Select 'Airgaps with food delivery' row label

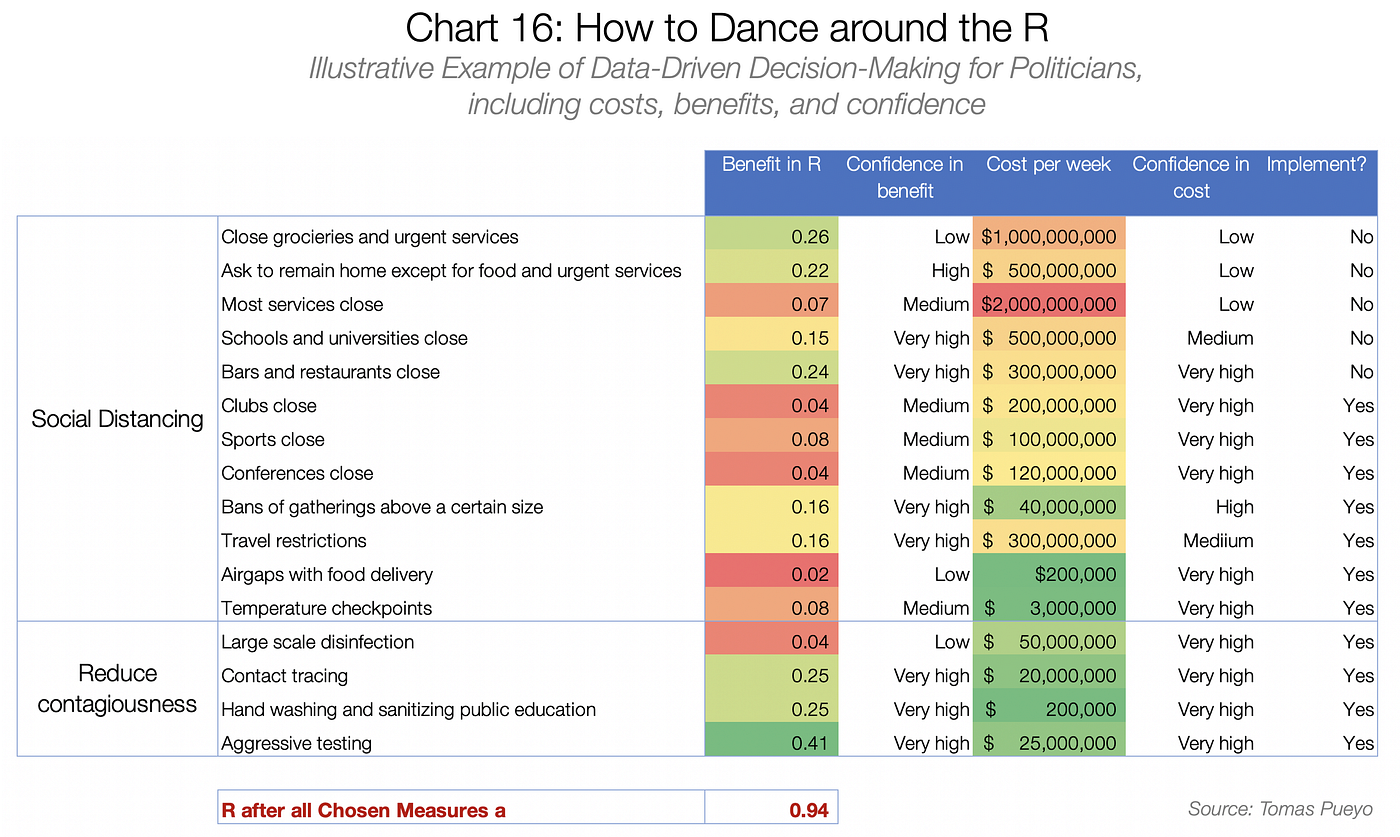coord(327,574)
